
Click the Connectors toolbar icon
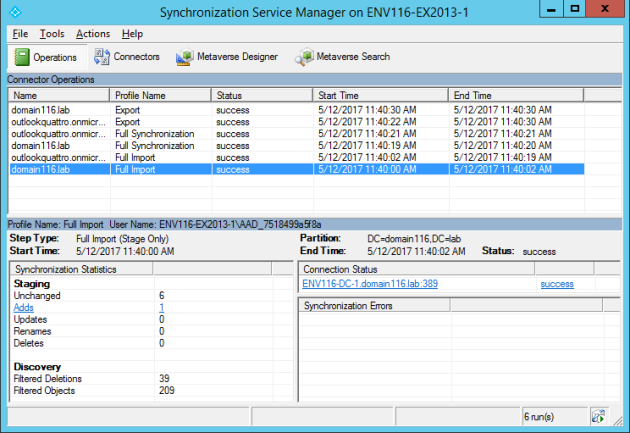pos(102,57)
